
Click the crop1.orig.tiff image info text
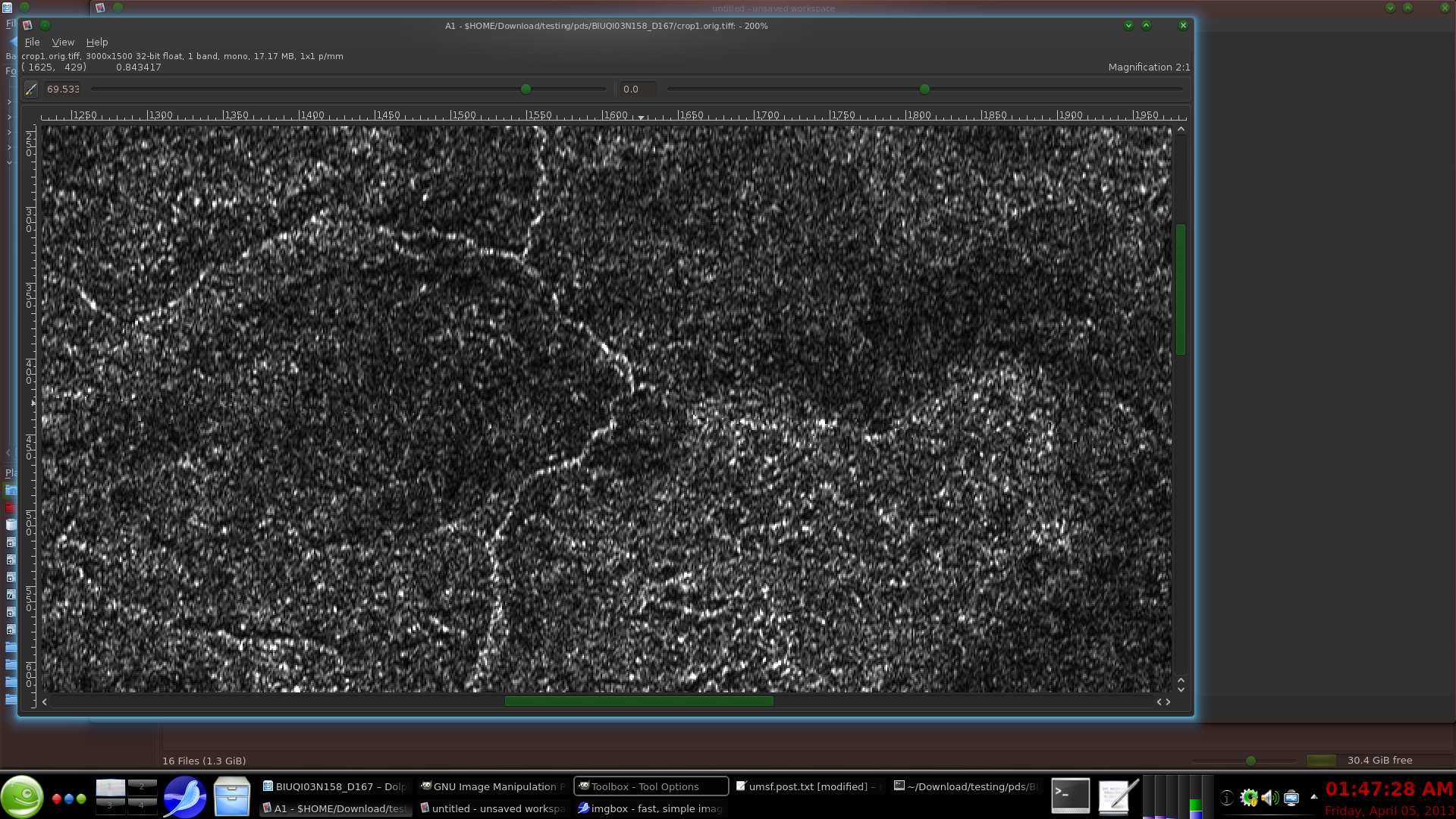click(x=182, y=56)
